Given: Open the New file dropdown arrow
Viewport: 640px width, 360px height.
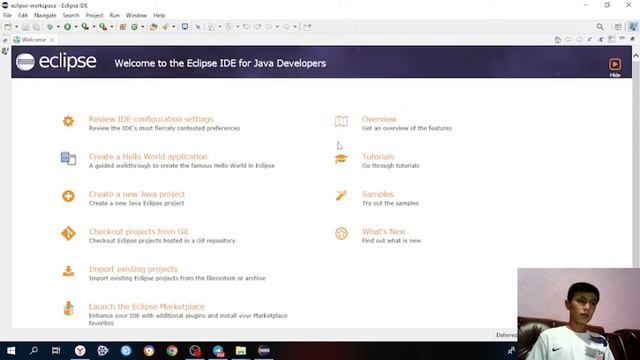Looking at the screenshot, I should click(16, 27).
